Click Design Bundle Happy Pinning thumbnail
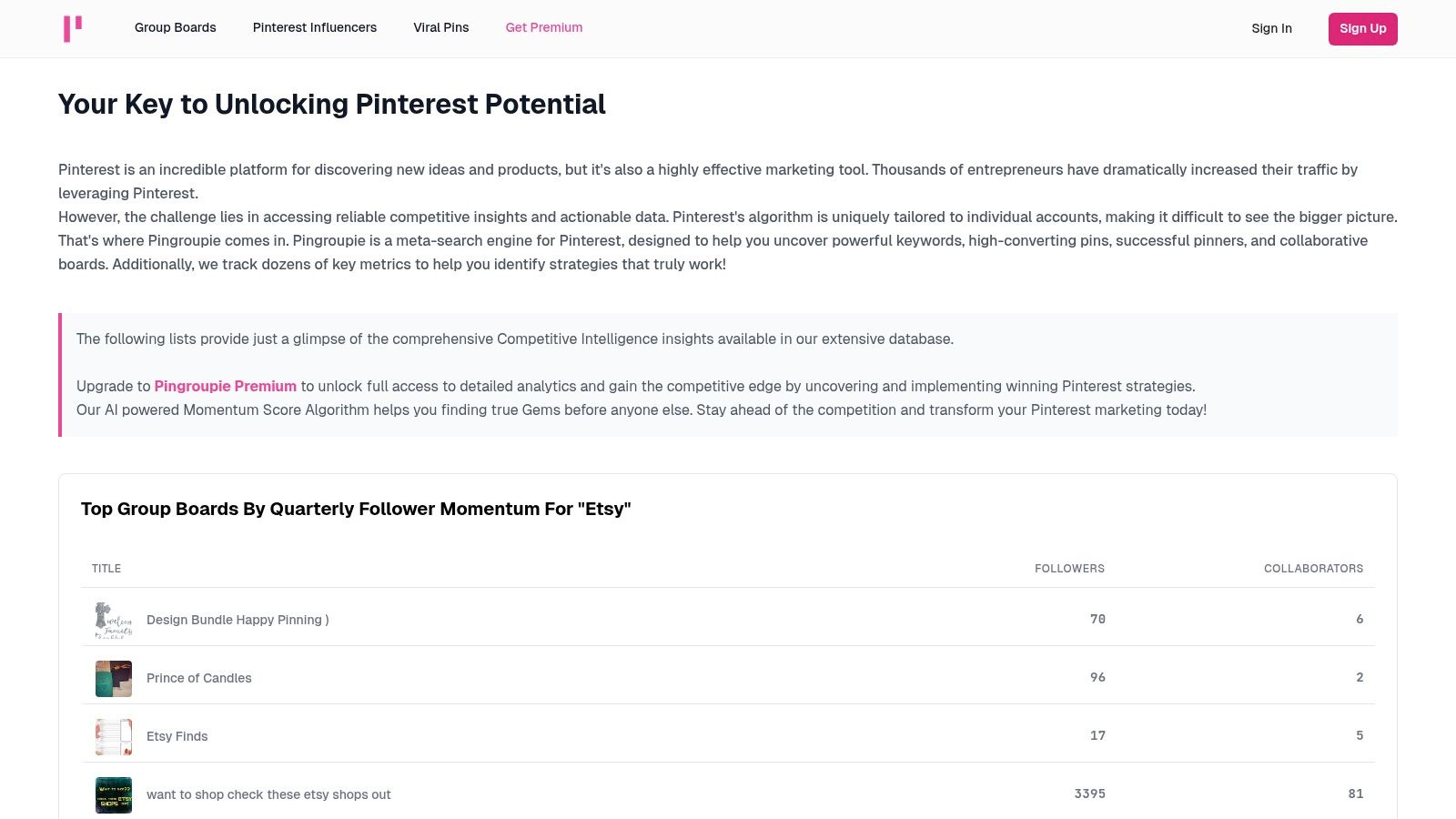 114,620
